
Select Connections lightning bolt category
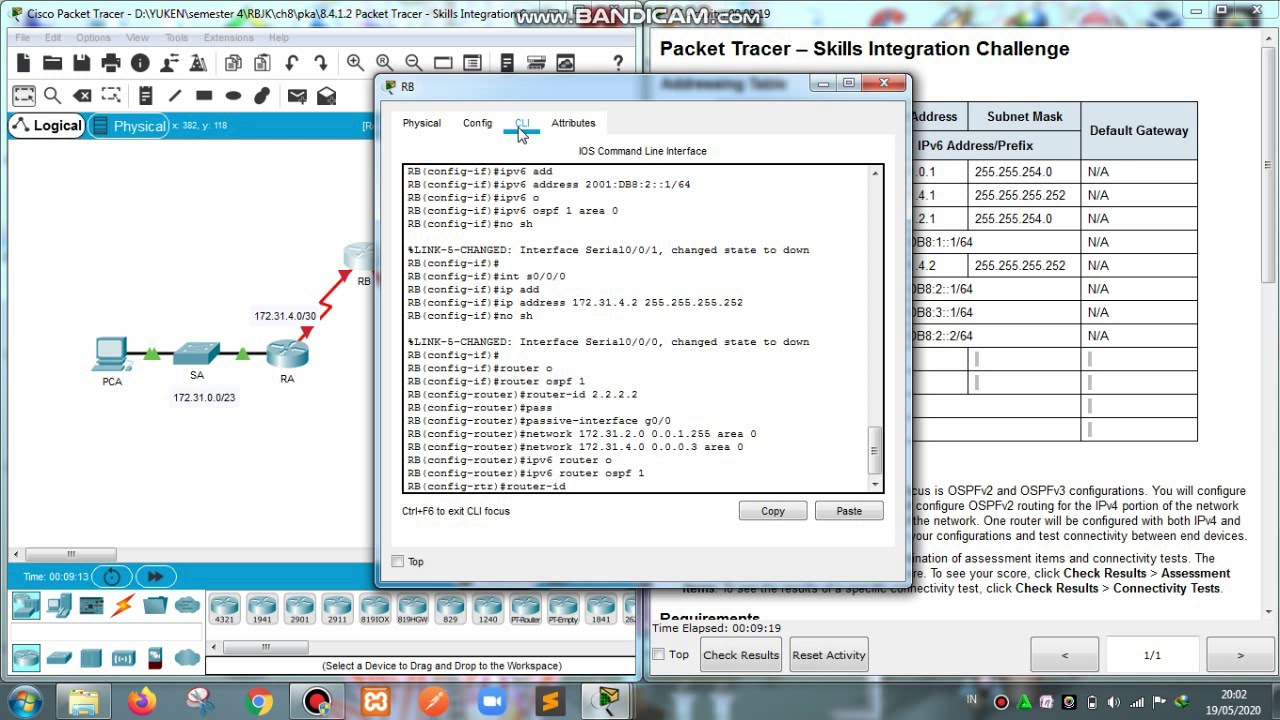point(123,606)
